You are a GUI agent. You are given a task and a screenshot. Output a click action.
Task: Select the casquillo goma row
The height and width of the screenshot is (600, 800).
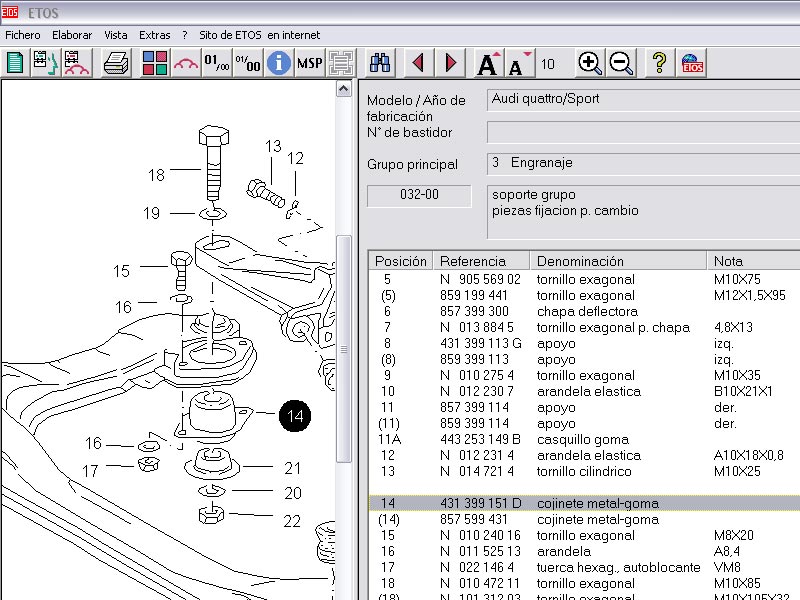click(584, 439)
